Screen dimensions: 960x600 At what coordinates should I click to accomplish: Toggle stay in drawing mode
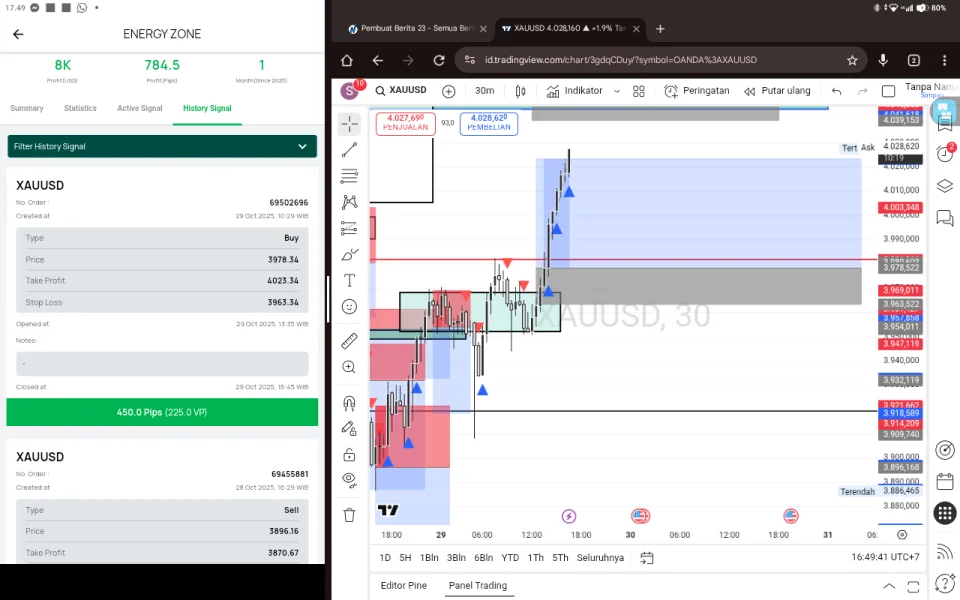350,429
